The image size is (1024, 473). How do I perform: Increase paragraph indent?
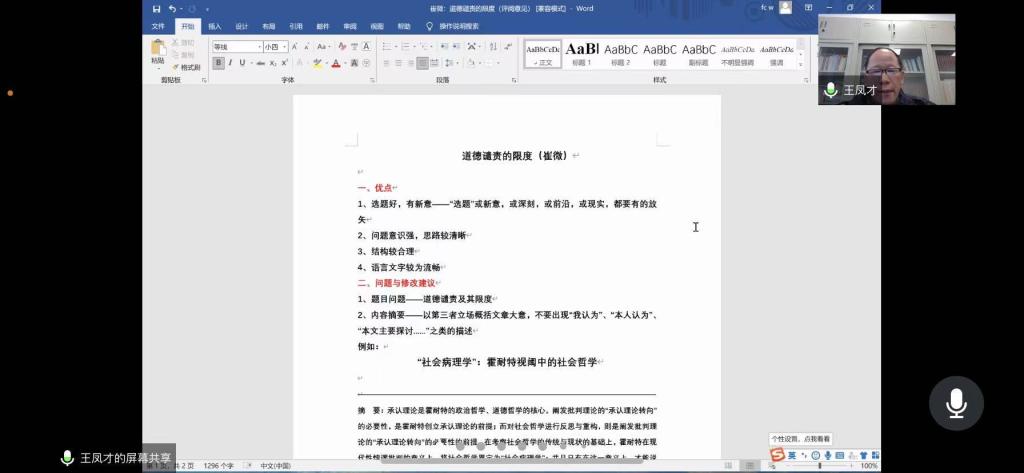(x=456, y=46)
